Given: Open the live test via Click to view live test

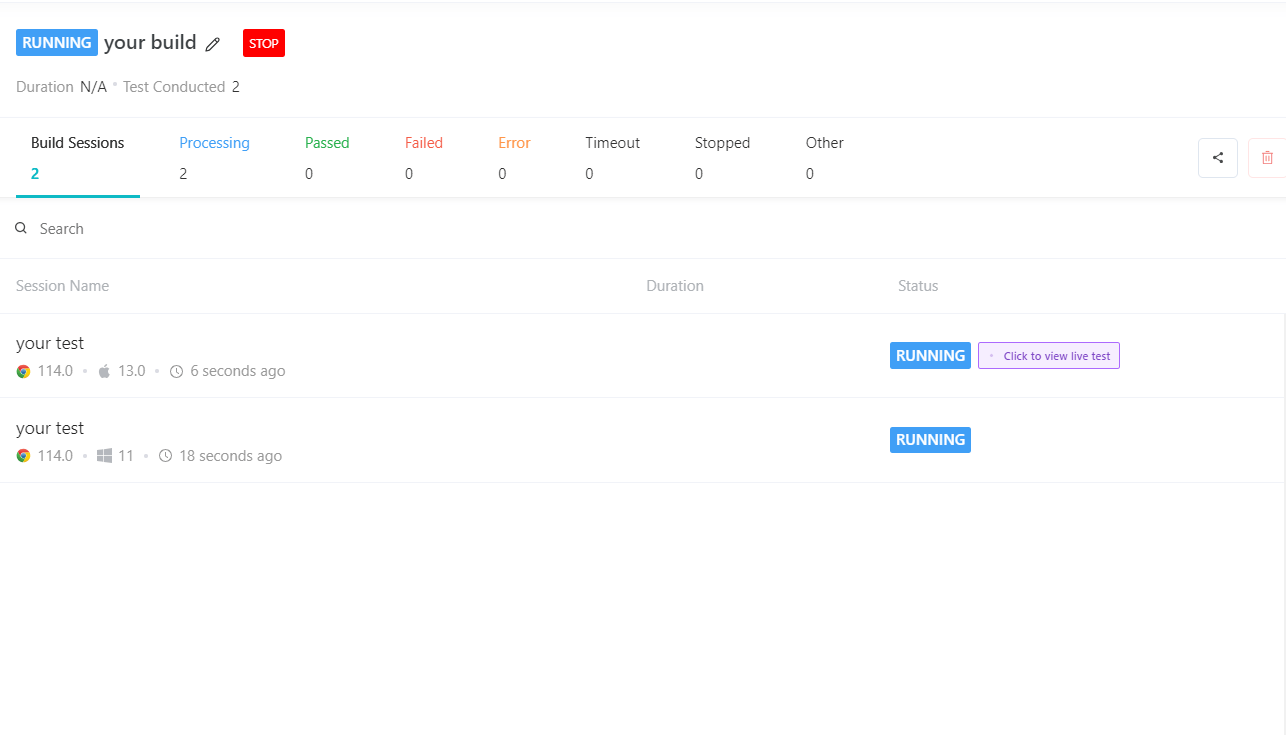Looking at the screenshot, I should coord(1048,355).
